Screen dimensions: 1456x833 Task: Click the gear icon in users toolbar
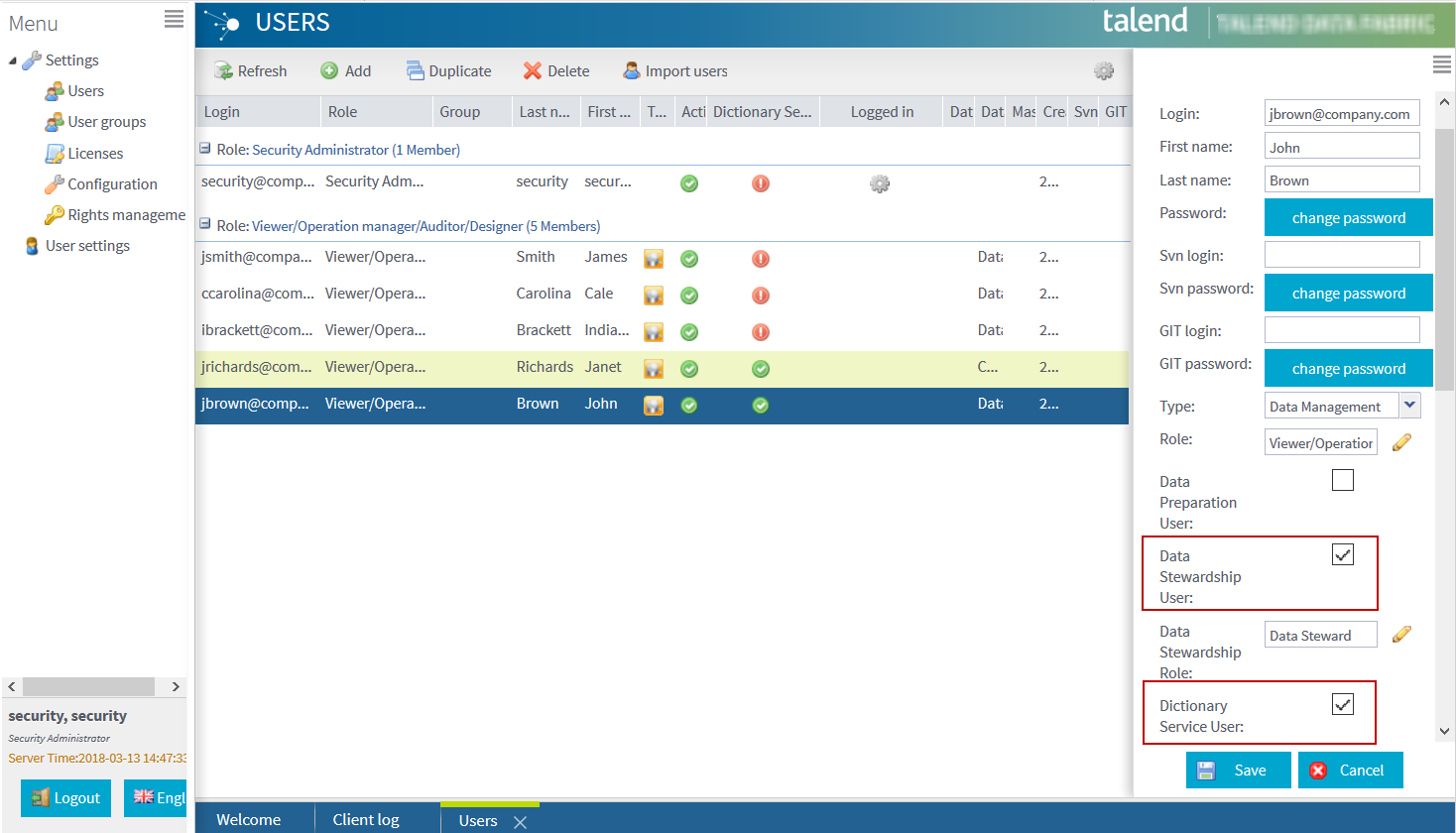tap(1104, 71)
